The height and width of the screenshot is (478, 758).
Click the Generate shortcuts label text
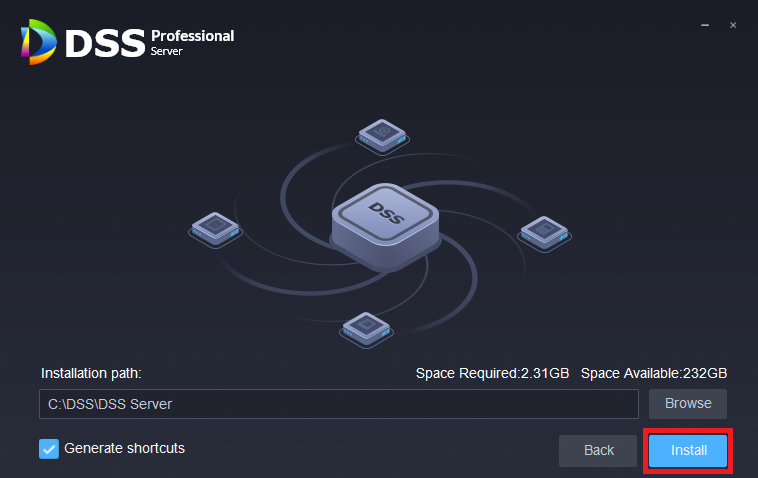124,449
